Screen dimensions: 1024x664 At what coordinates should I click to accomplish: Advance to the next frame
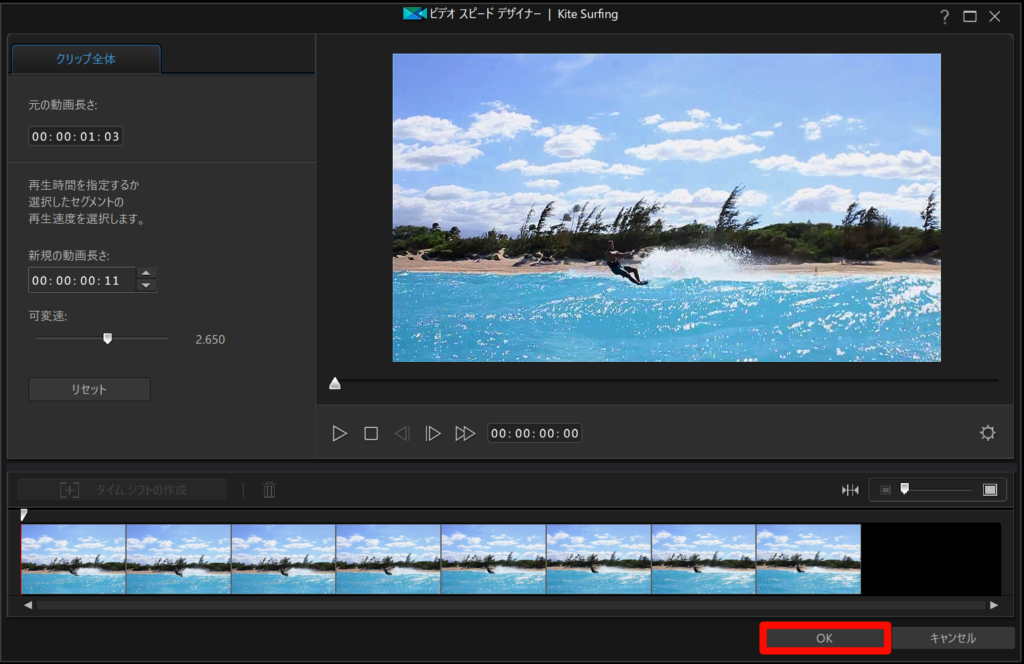(433, 433)
